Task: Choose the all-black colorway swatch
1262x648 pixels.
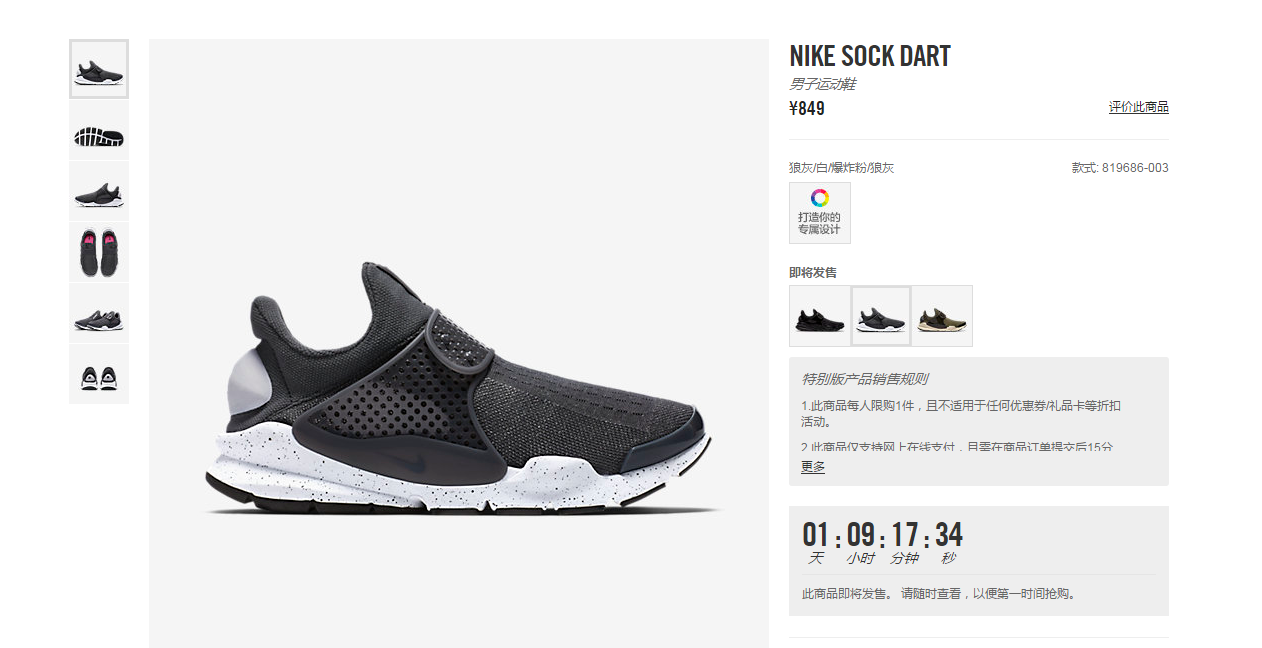Action: [820, 316]
